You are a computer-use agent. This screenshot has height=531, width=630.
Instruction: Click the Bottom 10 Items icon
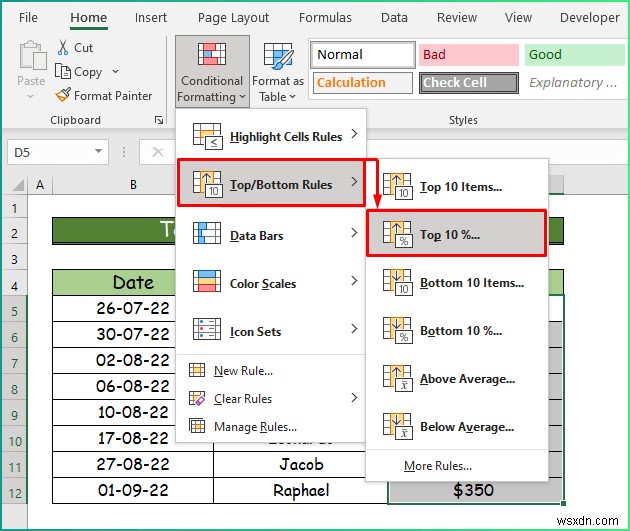point(397,282)
